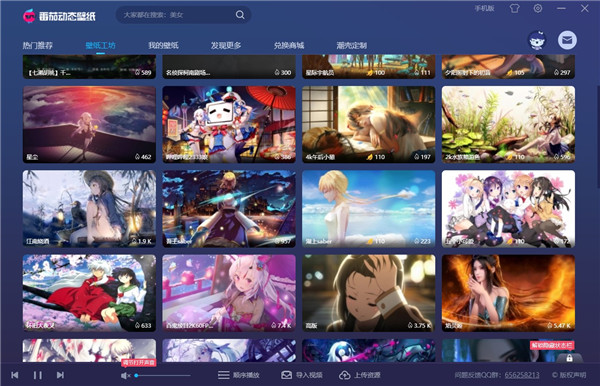Viewport: 600px width, 386px height.
Task: Click the 顺序播放 list icon
Action: click(223, 375)
